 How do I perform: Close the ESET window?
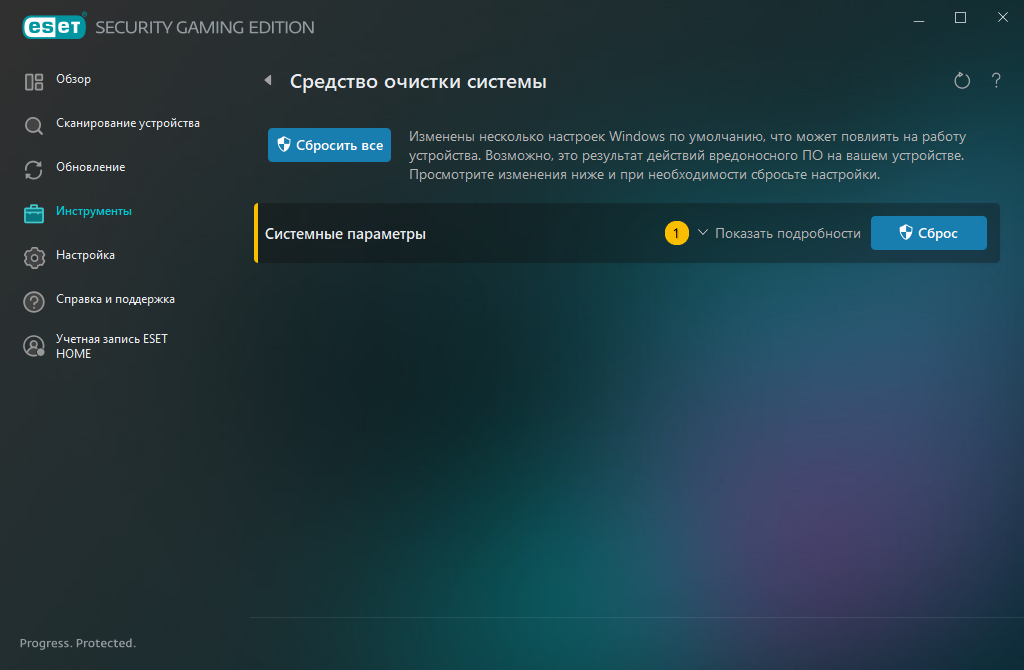coord(1002,18)
